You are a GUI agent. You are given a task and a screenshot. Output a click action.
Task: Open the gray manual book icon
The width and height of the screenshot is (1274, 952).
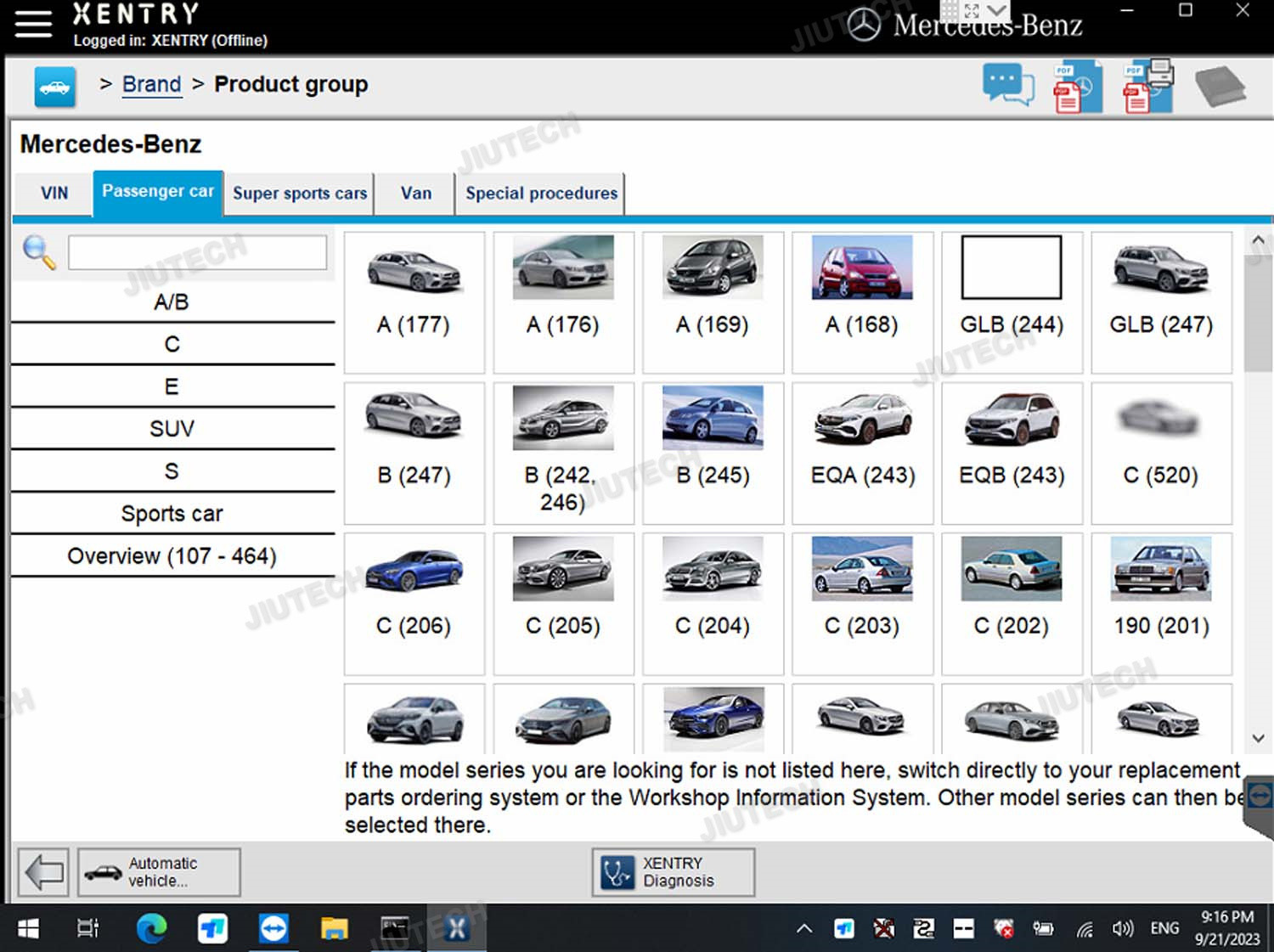point(1220,86)
